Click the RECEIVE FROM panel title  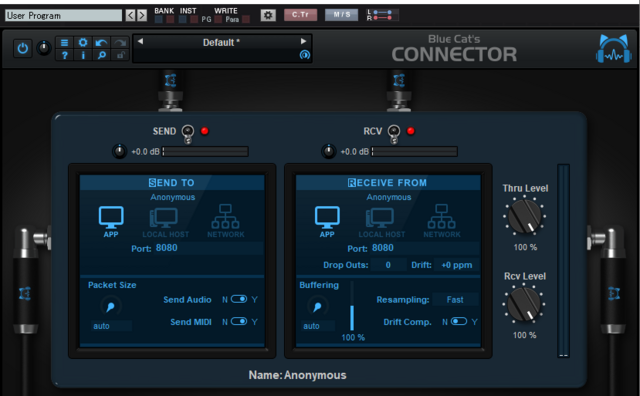387,183
